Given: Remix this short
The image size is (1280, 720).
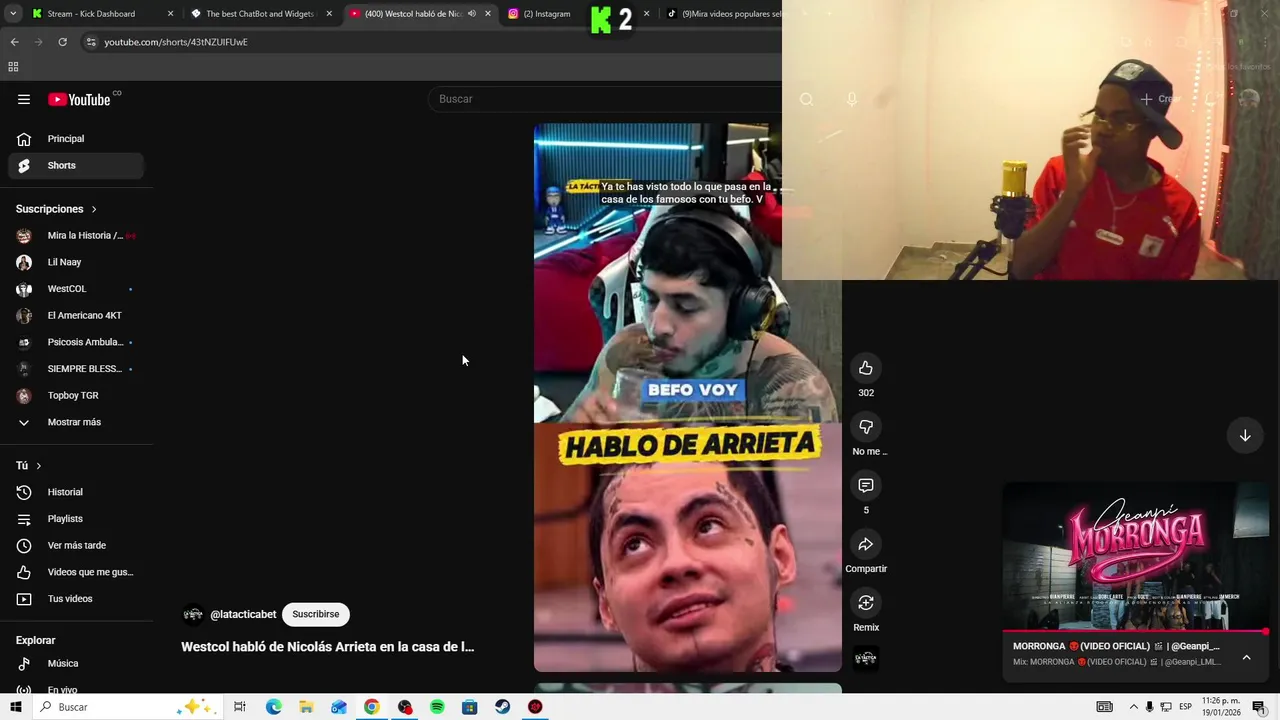Looking at the screenshot, I should pos(866,603).
